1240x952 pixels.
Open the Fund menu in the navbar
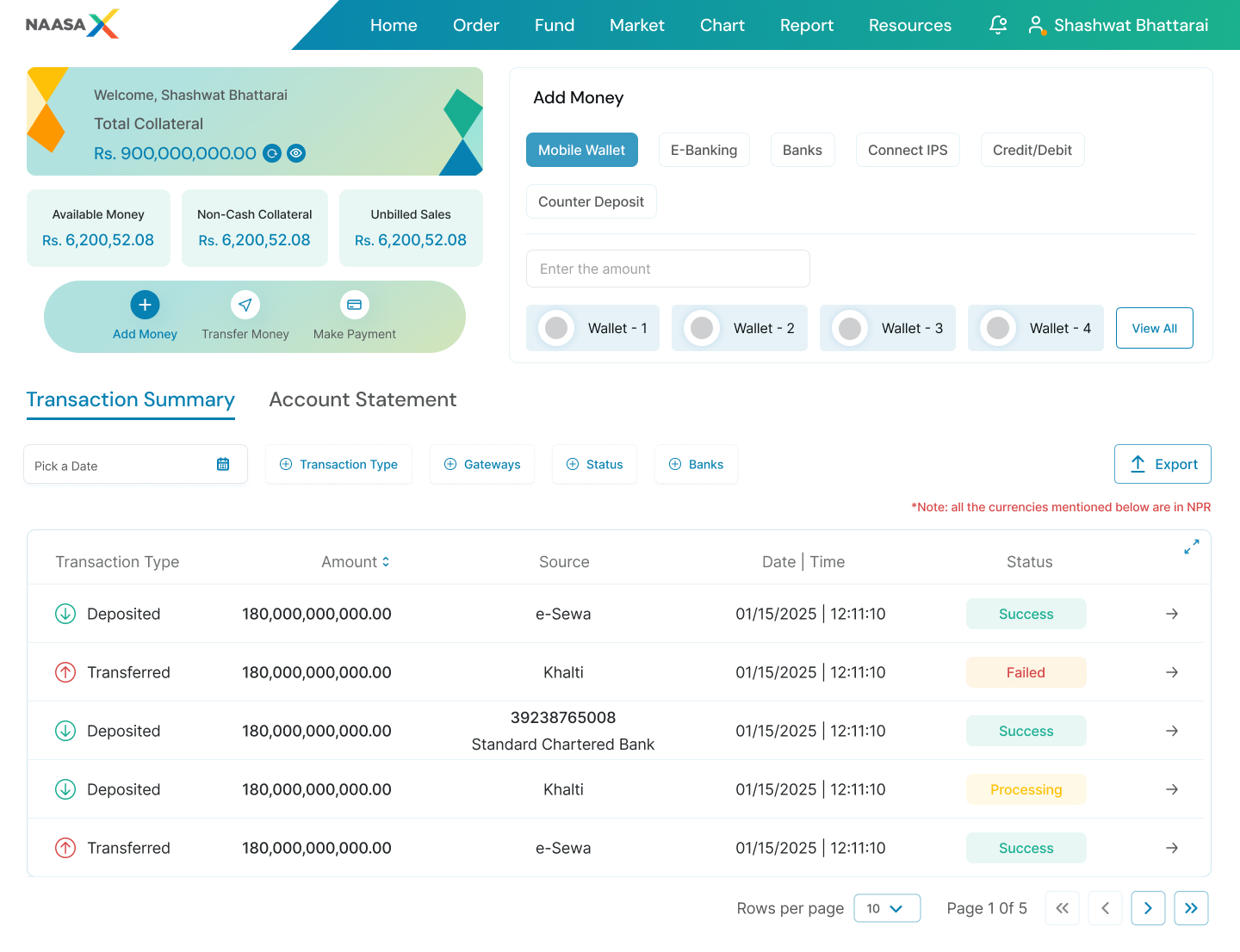click(x=554, y=25)
